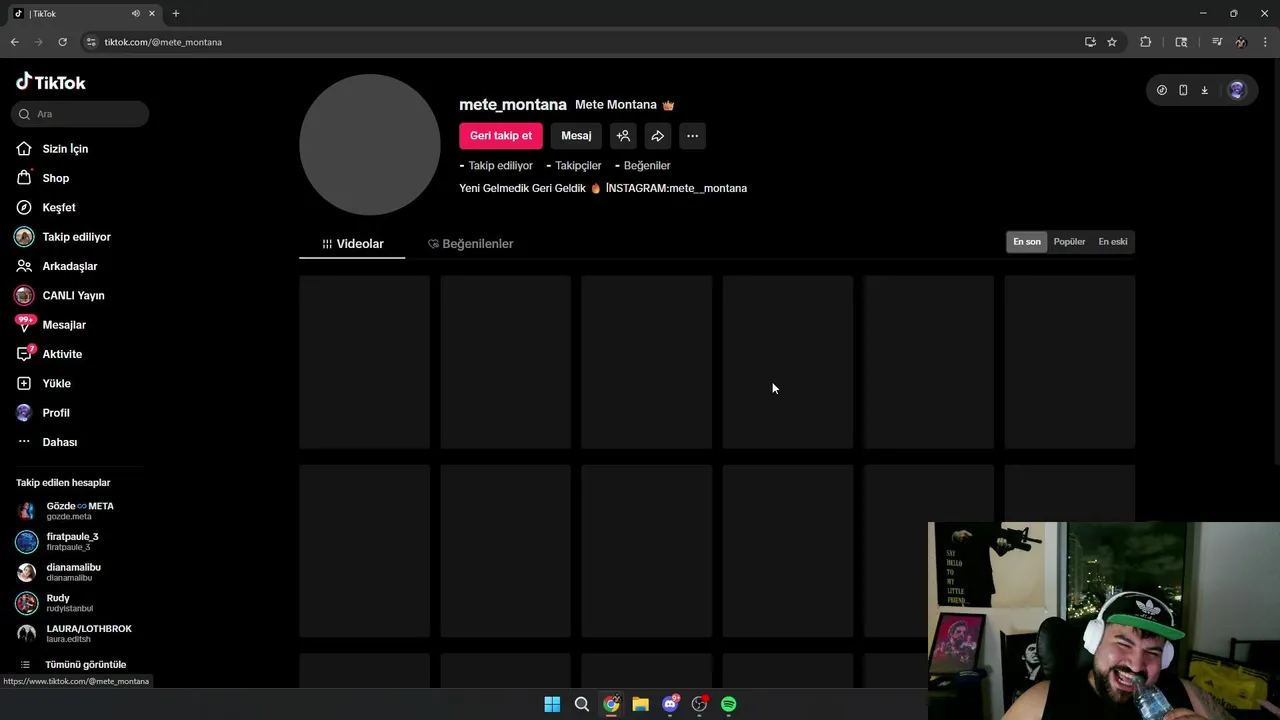This screenshot has width=1280, height=720.
Task: Go back with the browser back arrow
Action: point(14,42)
